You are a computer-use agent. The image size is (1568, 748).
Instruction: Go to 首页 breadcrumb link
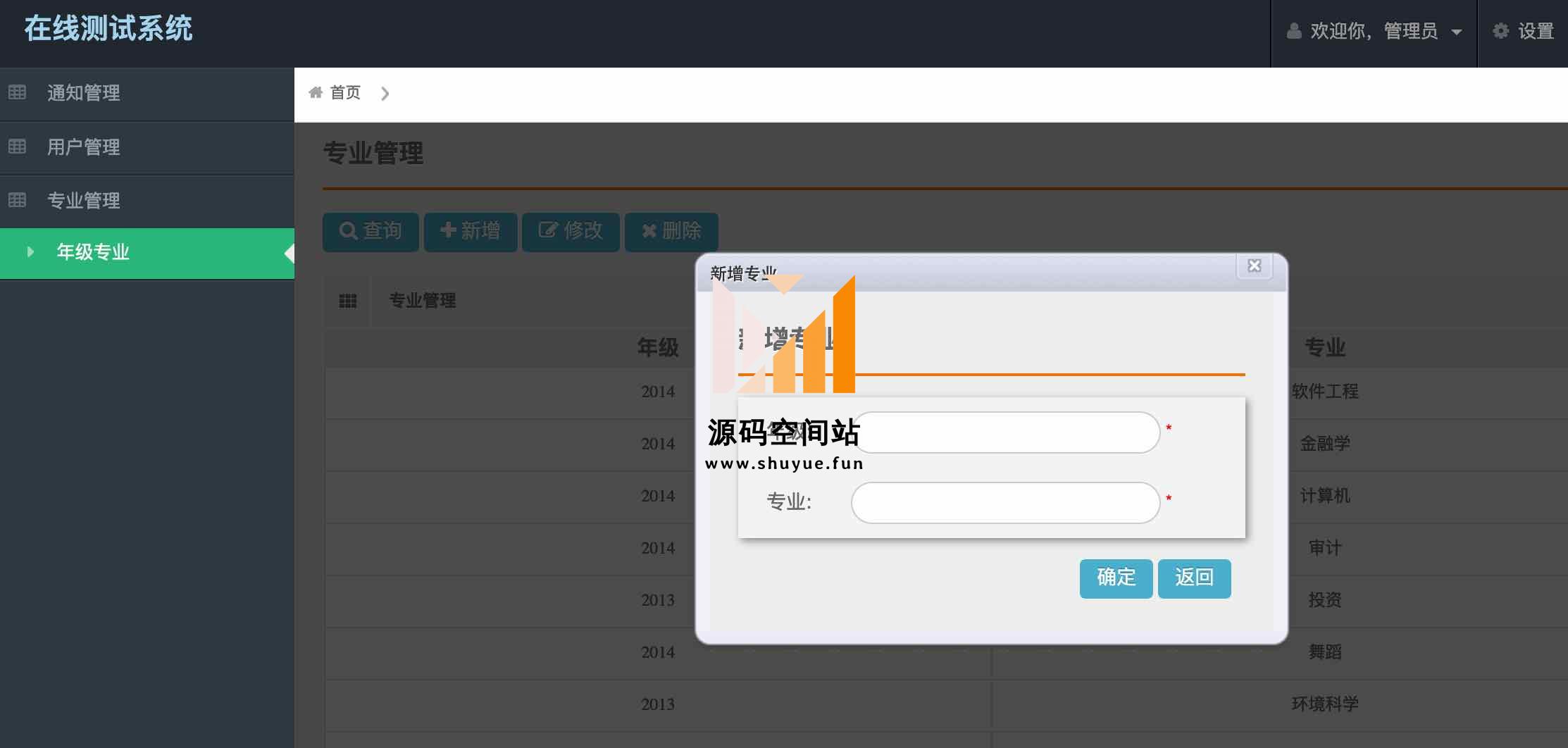click(x=345, y=92)
